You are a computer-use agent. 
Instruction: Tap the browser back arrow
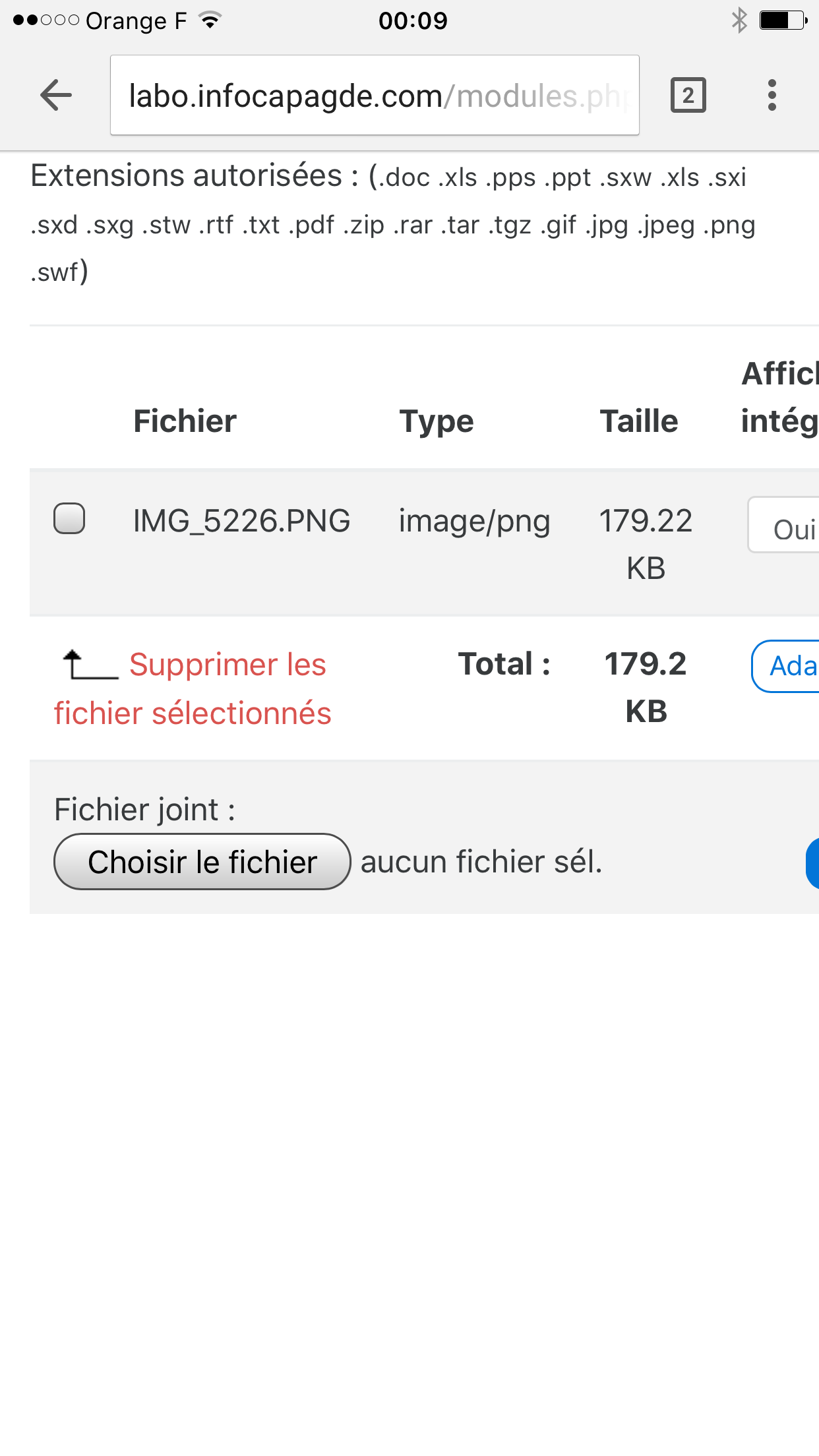[x=55, y=96]
